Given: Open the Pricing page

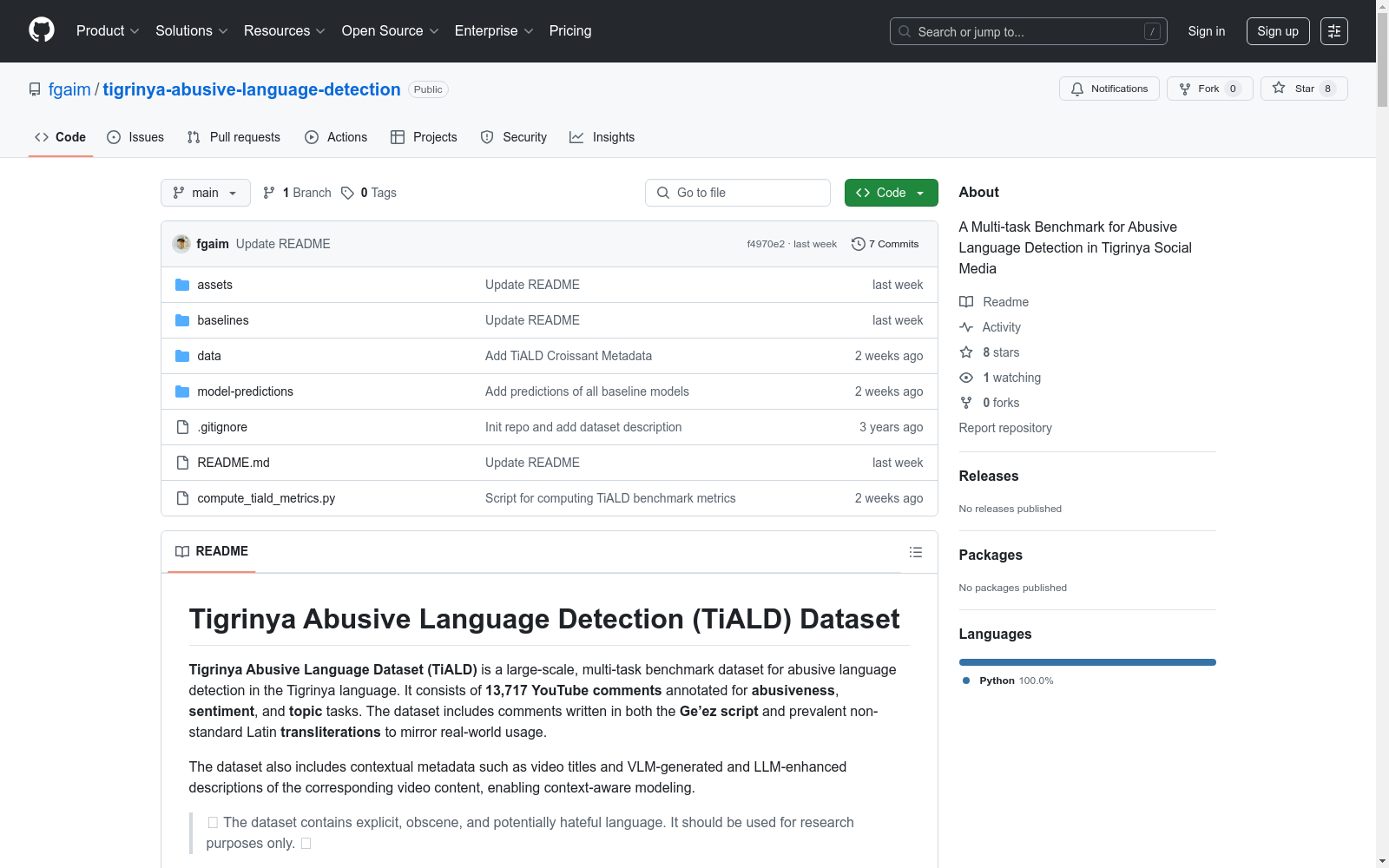Looking at the screenshot, I should (x=570, y=31).
